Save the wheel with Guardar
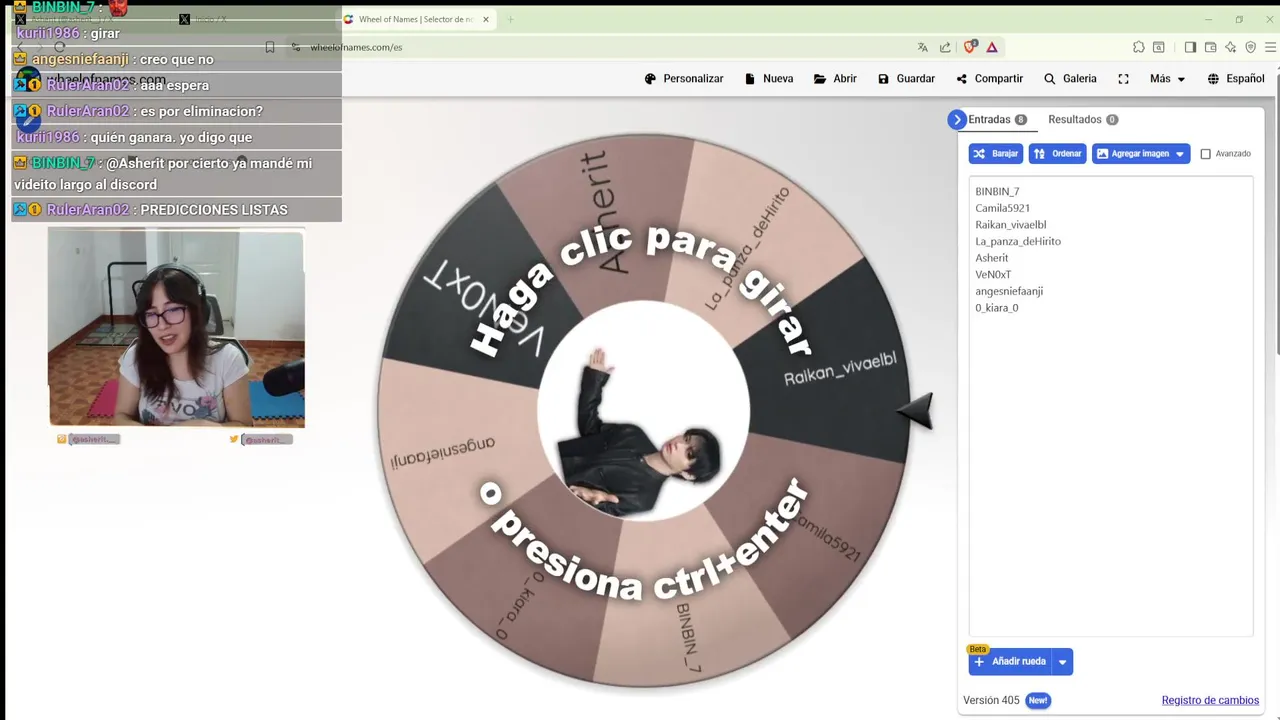 (x=906, y=79)
